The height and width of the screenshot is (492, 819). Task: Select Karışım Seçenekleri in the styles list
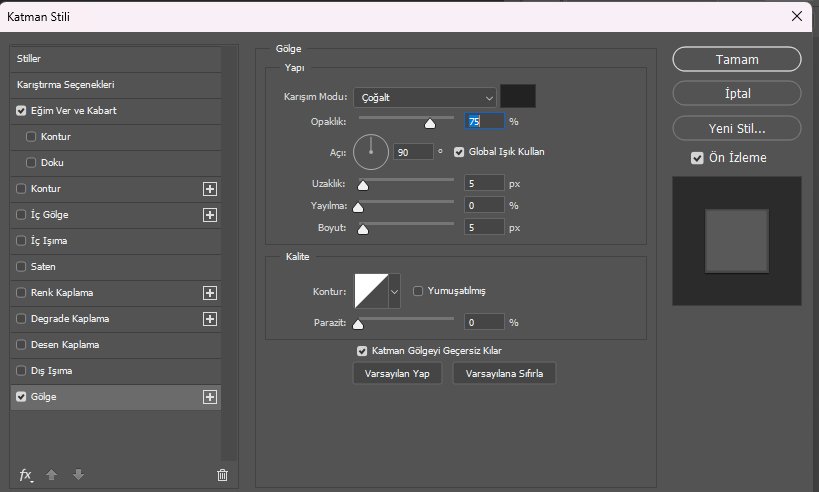click(x=65, y=85)
